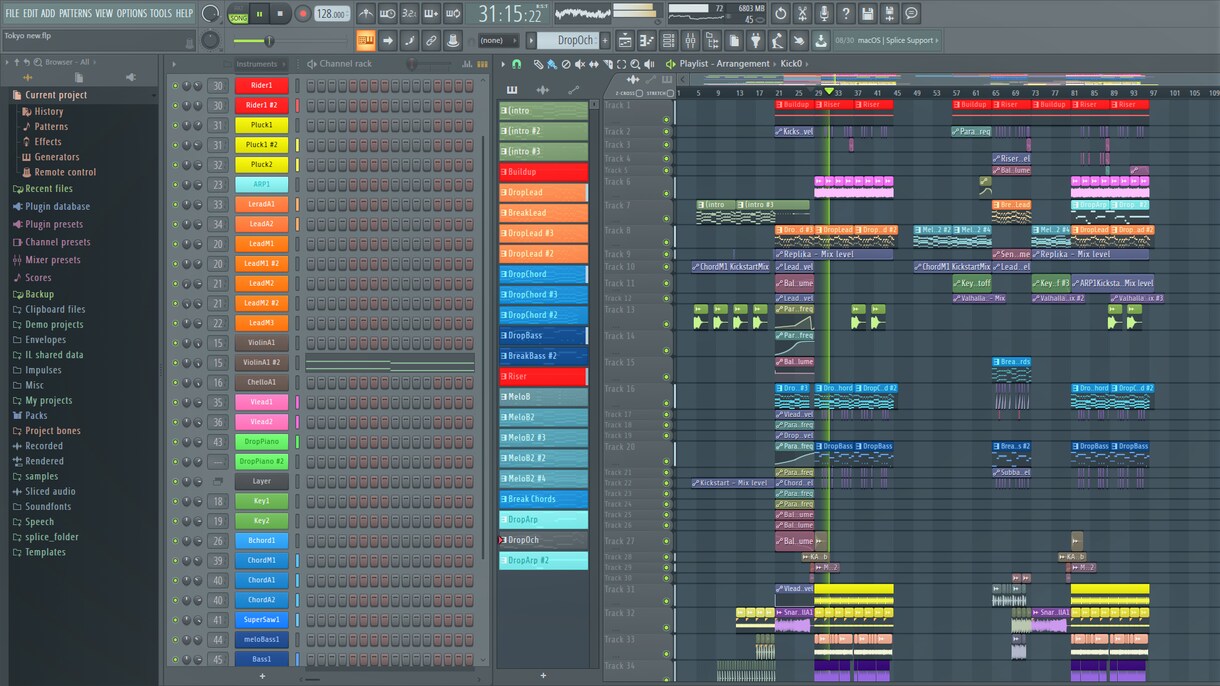
Task: Open help with the question mark icon
Action: click(x=846, y=14)
